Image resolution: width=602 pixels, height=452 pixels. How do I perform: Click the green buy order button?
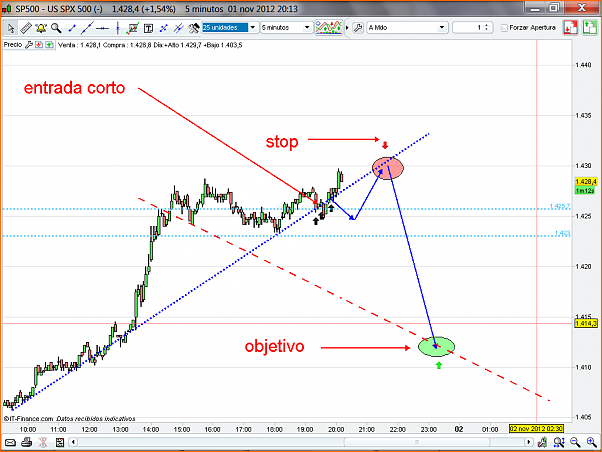(590, 28)
